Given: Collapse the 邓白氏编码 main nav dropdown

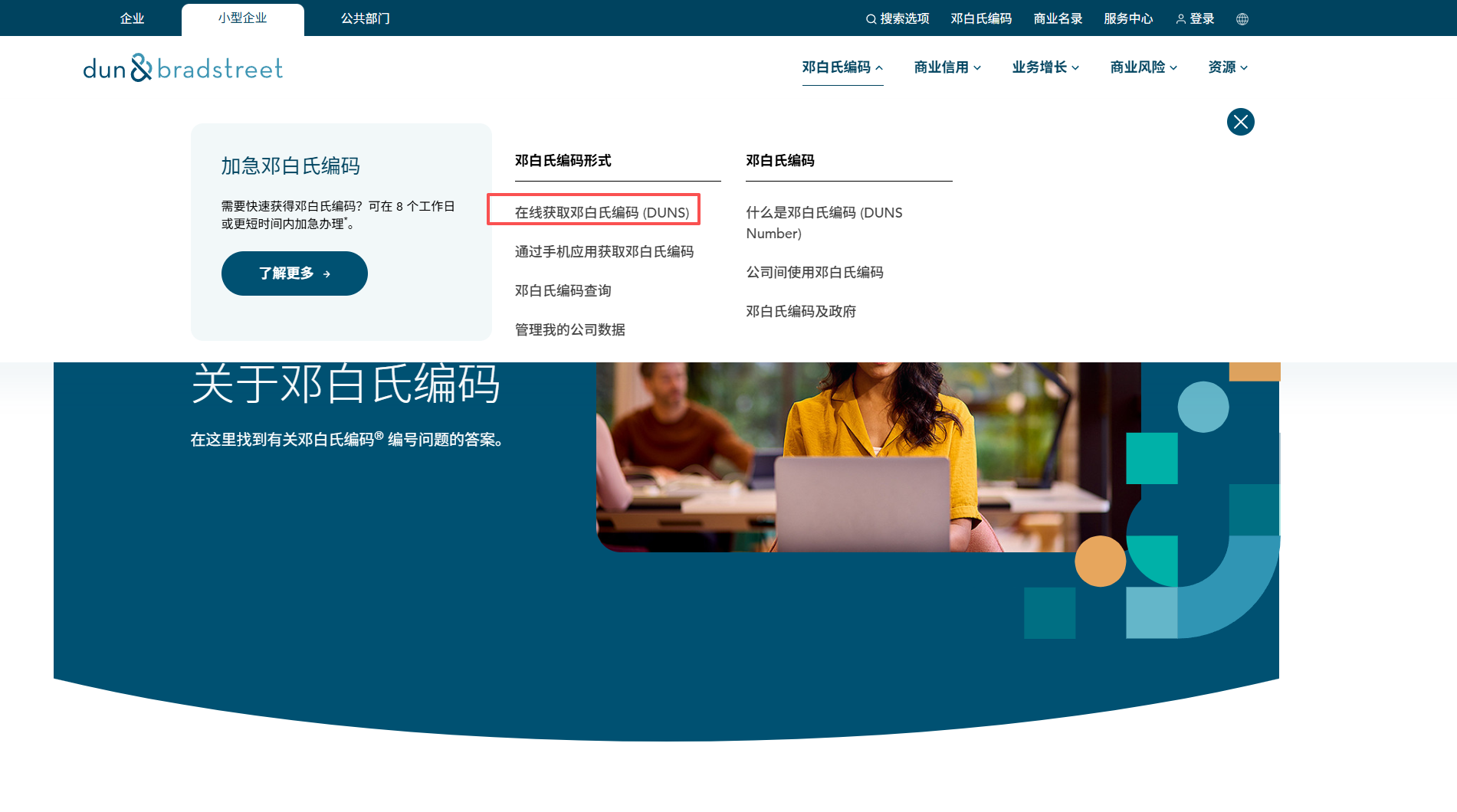Looking at the screenshot, I should click(x=842, y=67).
